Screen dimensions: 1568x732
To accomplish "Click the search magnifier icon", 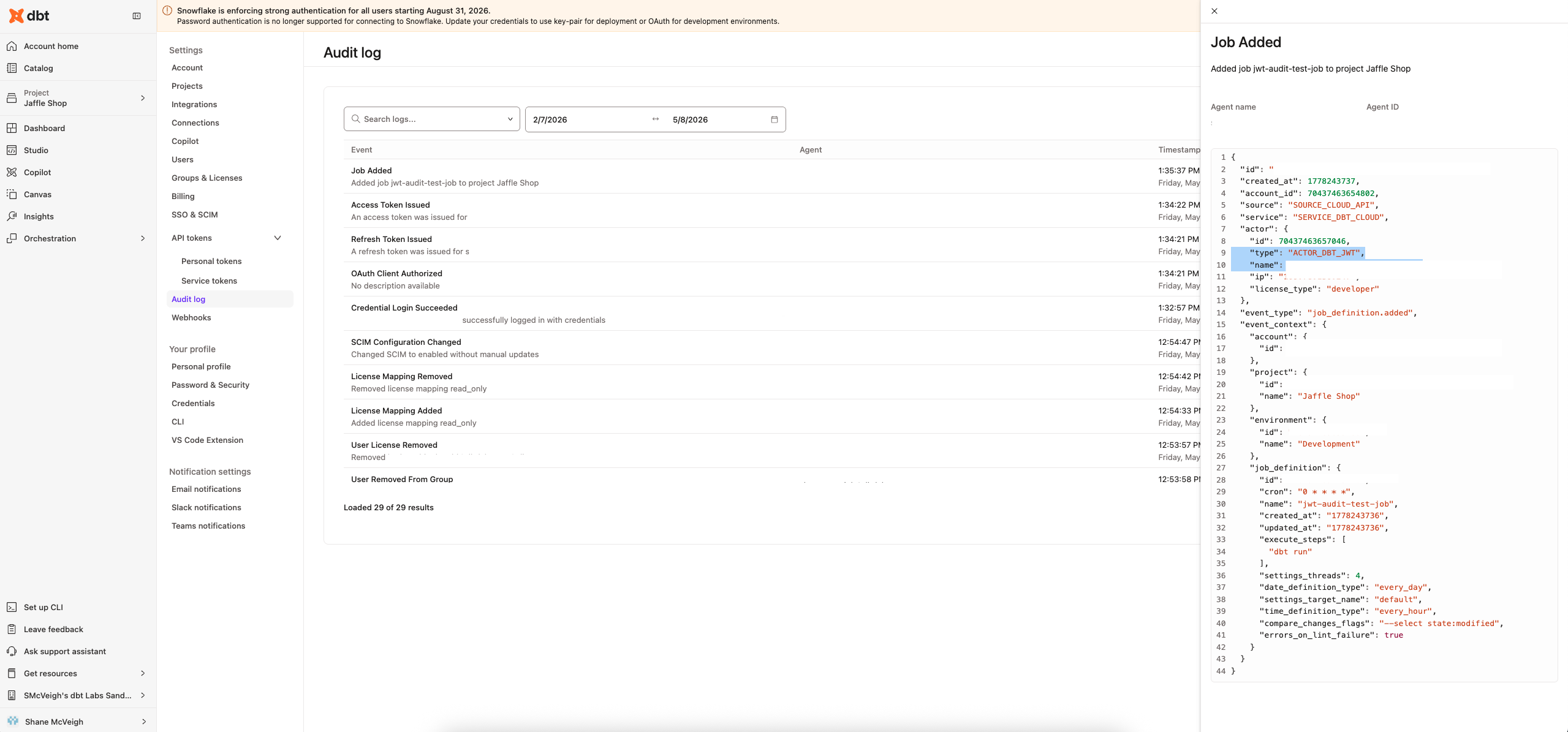I will [355, 119].
